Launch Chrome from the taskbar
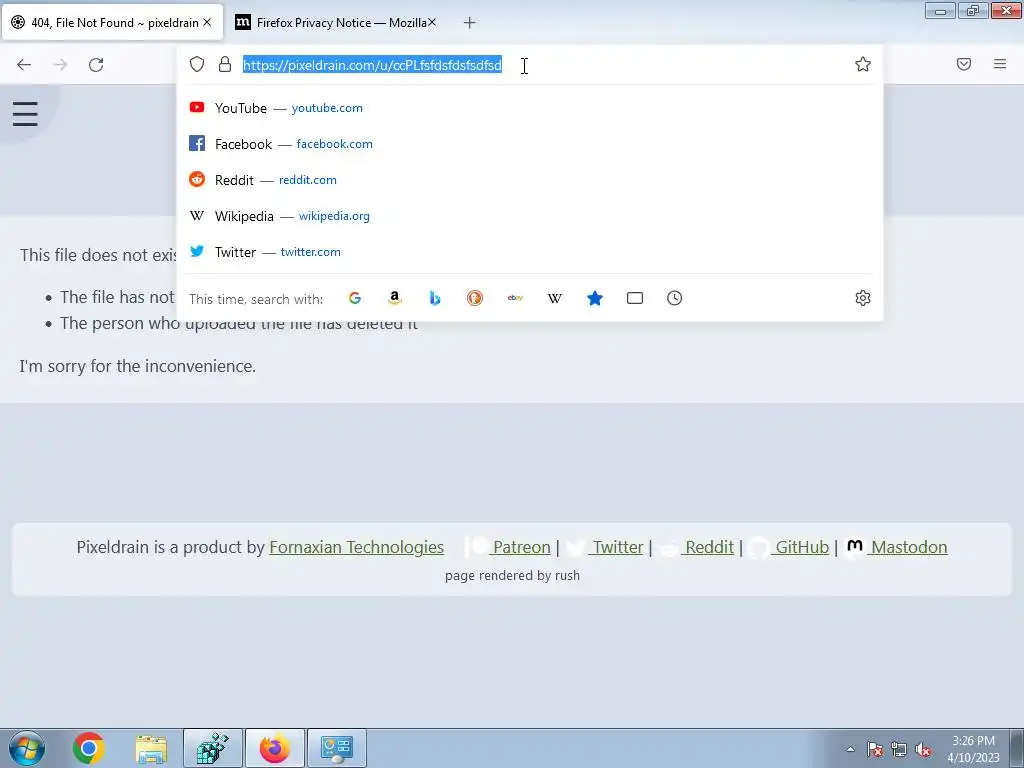This screenshot has width=1024, height=768. click(89, 748)
